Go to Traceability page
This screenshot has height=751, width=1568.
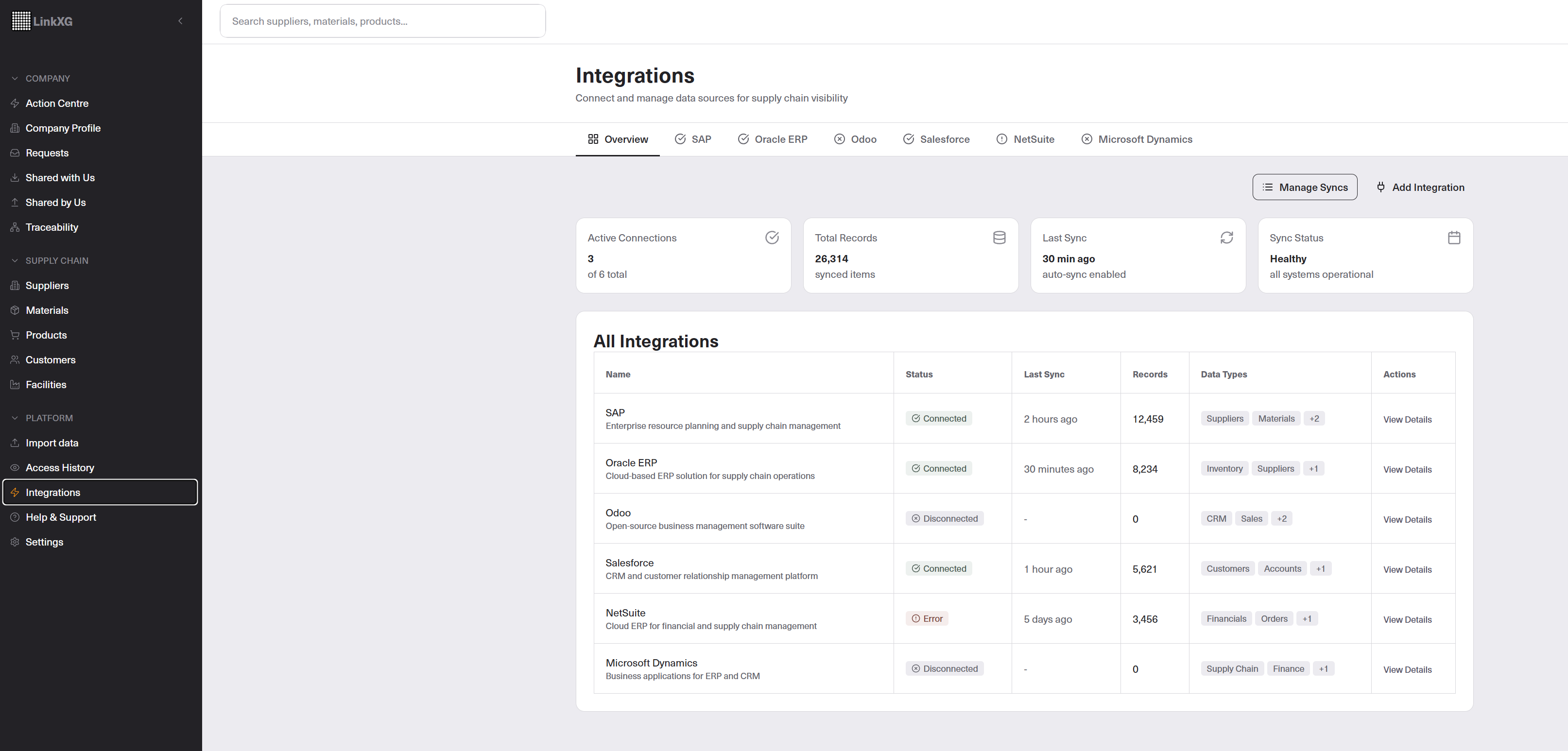pos(101,227)
